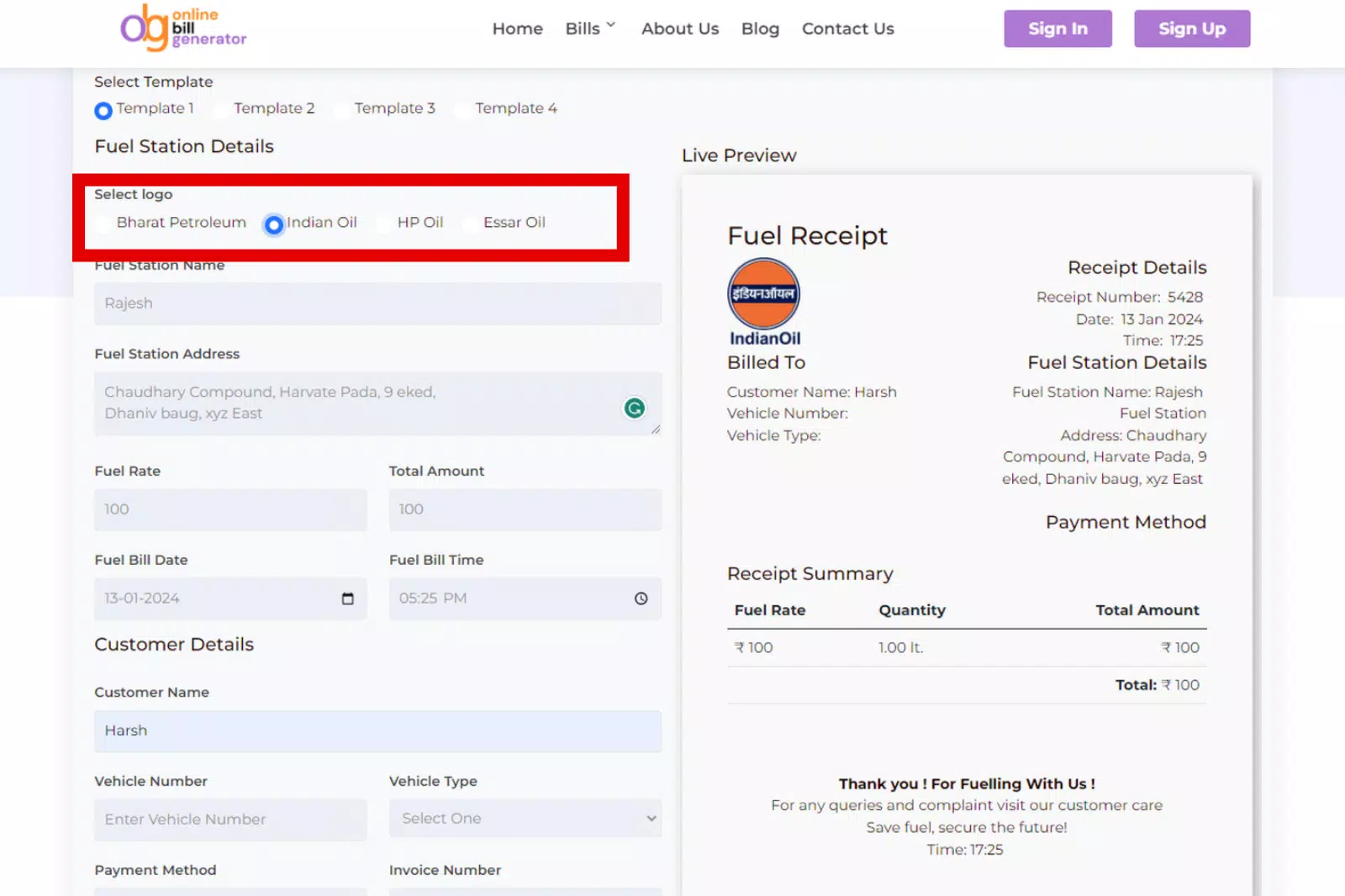Image resolution: width=1345 pixels, height=896 pixels.
Task: Open the calendar picker in Fuel Bill Date
Action: 347,598
